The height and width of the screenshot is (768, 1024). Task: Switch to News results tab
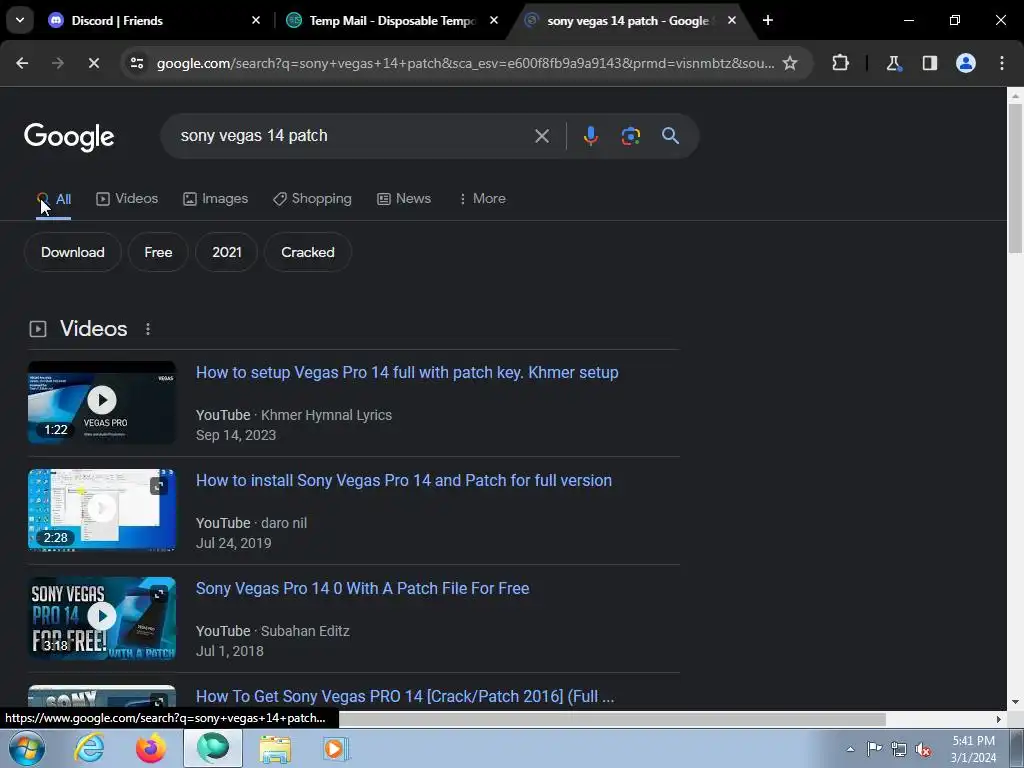click(x=404, y=199)
